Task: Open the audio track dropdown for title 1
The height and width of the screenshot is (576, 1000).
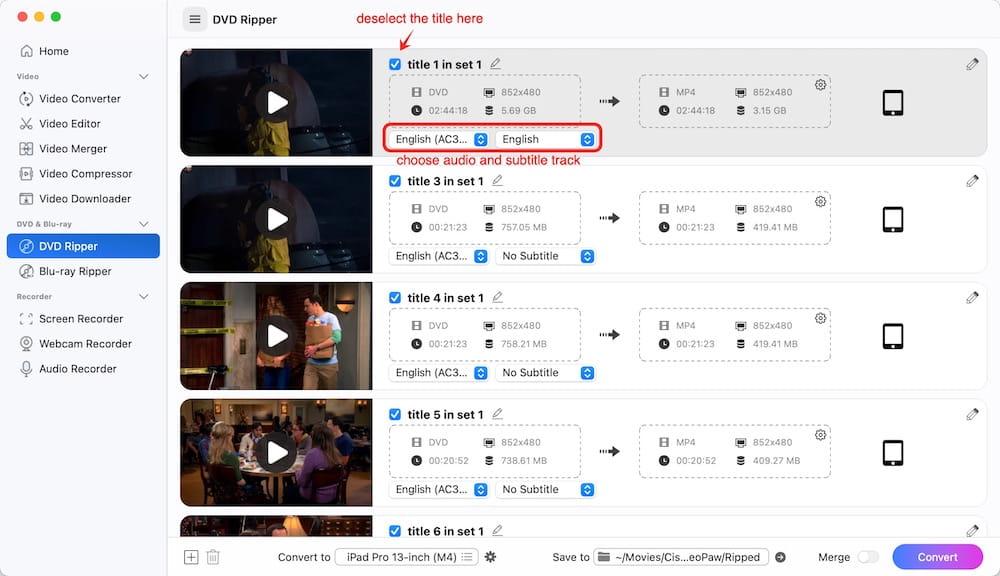Action: (439, 139)
